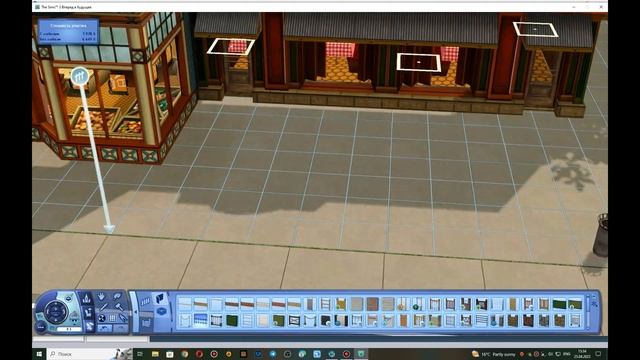Image resolution: width=640 pixels, height=360 pixels.
Task: Pick the blue striped fence thumbnail
Action: tap(200, 320)
